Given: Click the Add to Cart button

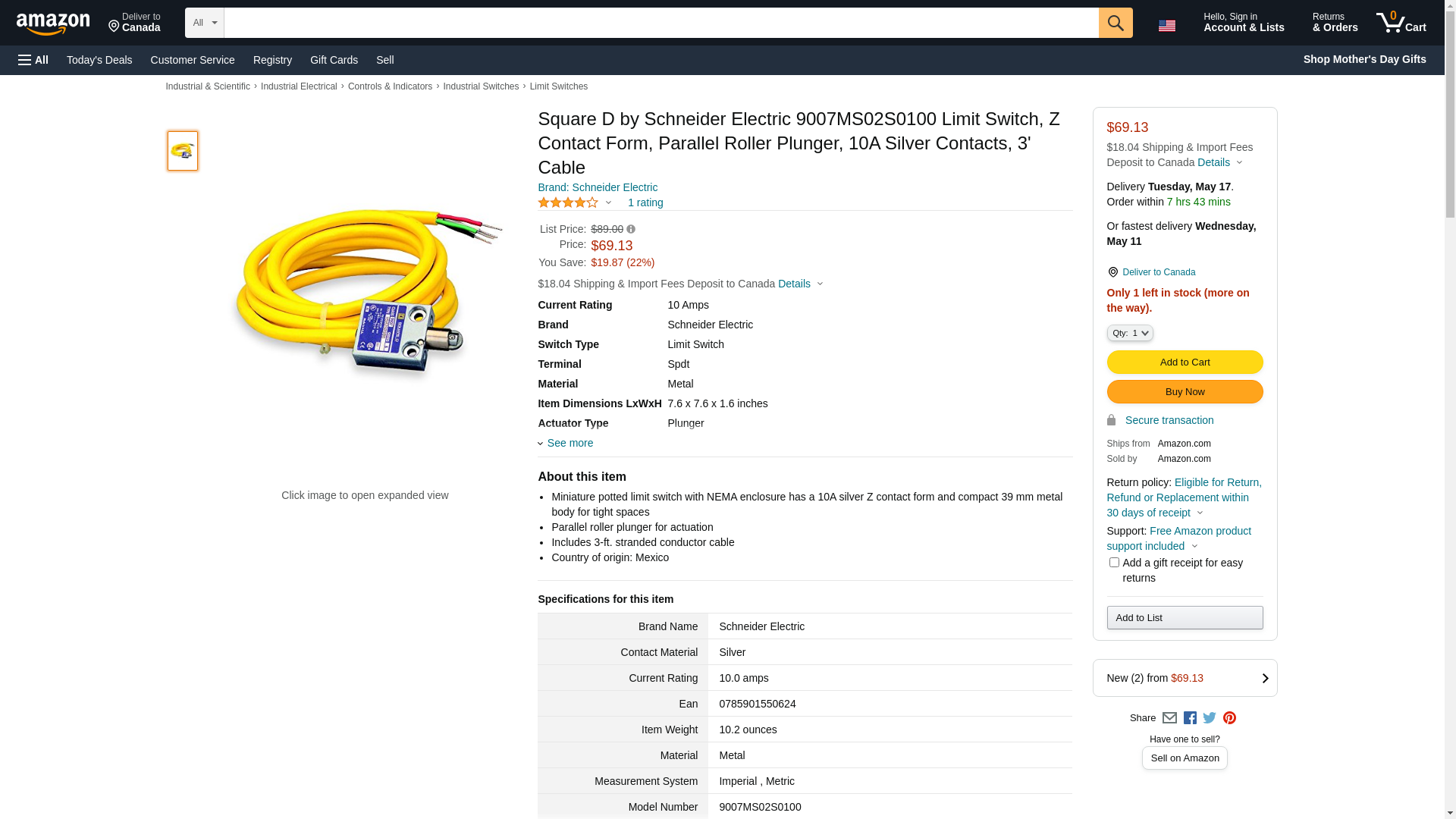Looking at the screenshot, I should (1185, 362).
